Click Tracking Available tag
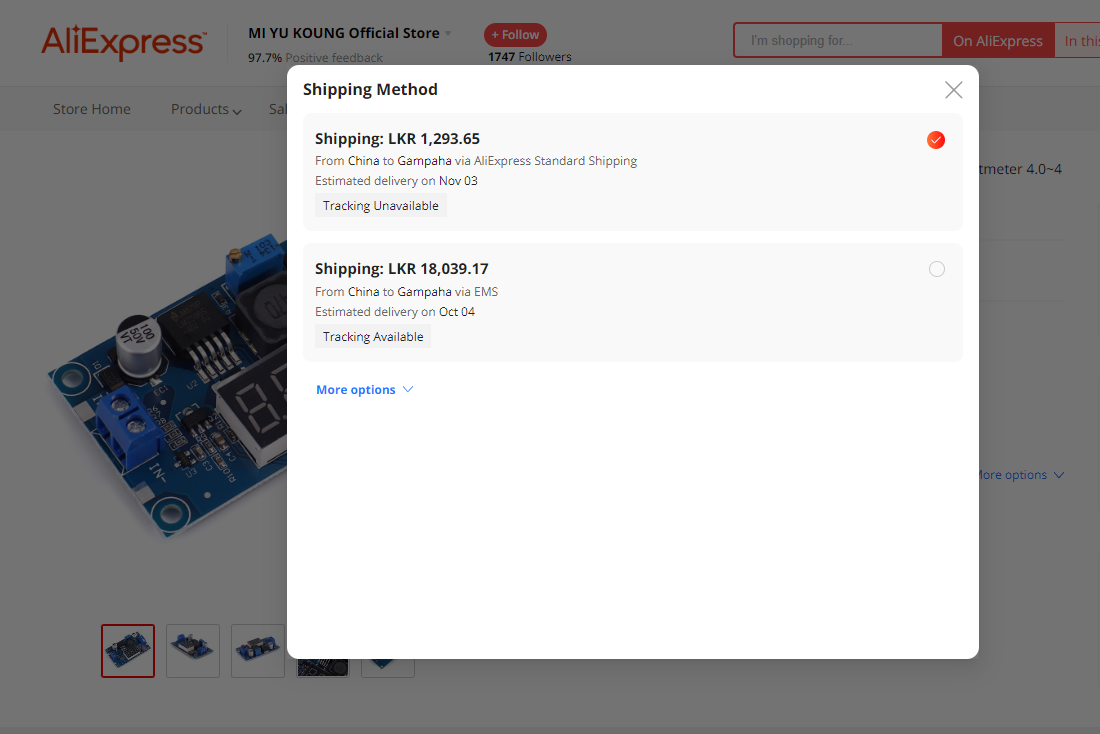This screenshot has height=734, width=1100. [x=373, y=337]
